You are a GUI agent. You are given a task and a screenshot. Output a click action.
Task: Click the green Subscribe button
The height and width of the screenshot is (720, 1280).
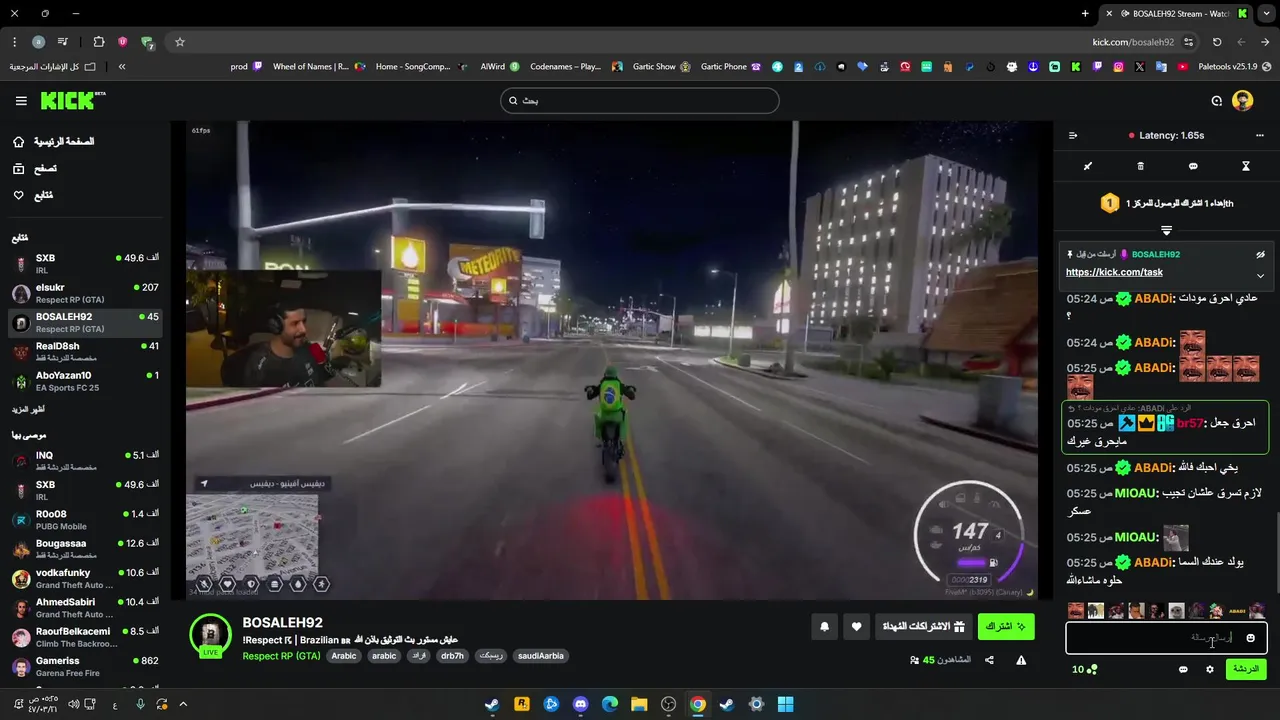pyautogui.click(x=1006, y=627)
